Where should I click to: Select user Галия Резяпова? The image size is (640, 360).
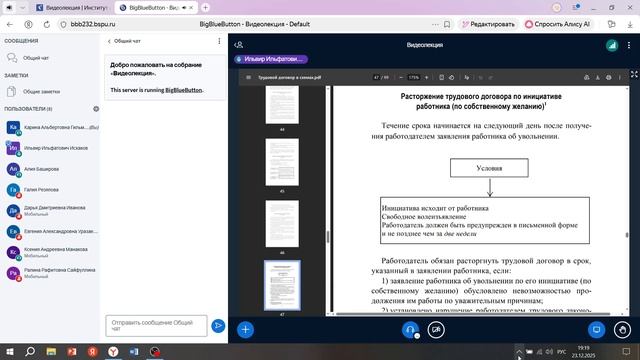[x=51, y=190]
